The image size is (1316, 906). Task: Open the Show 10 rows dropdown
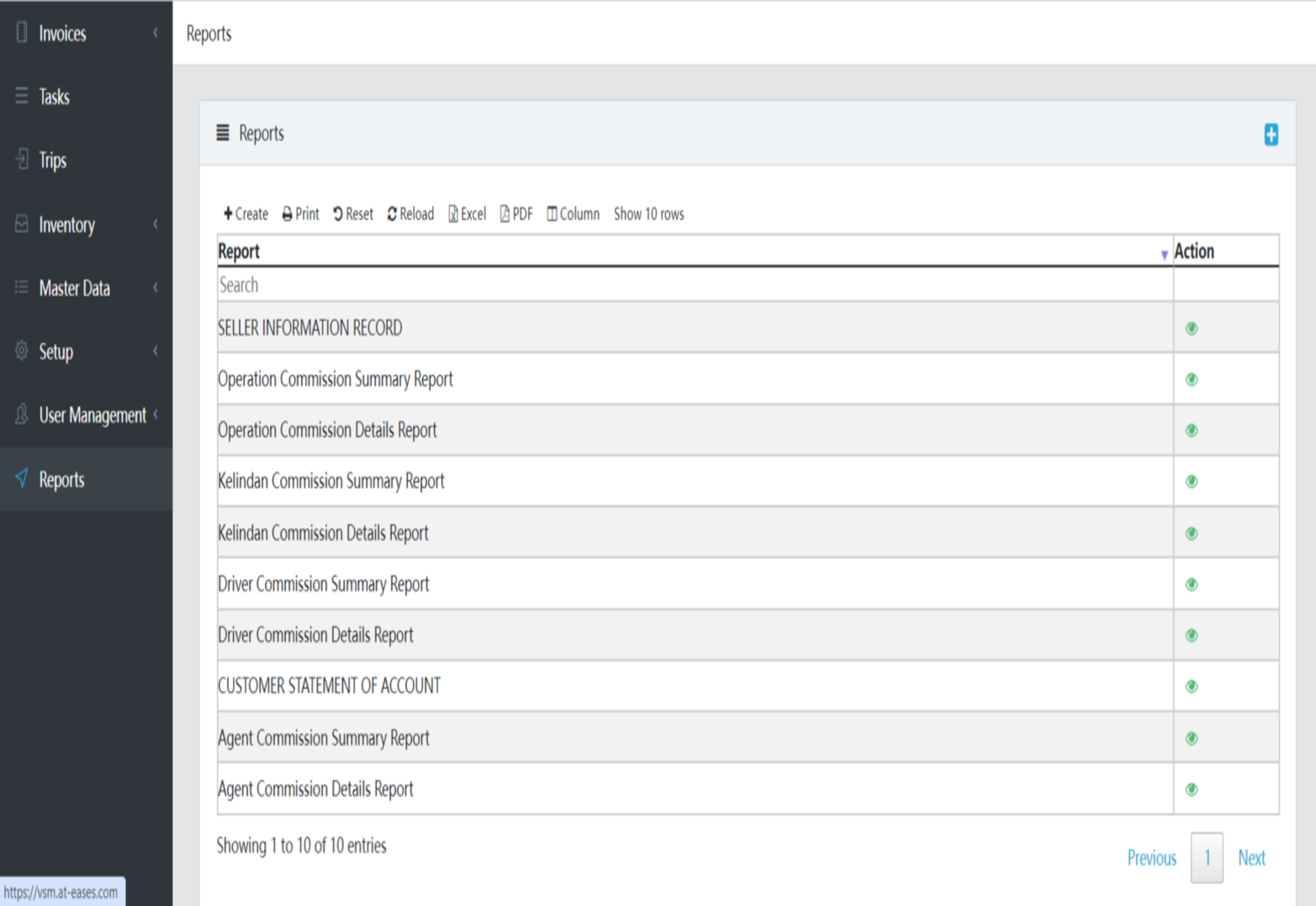click(x=648, y=214)
